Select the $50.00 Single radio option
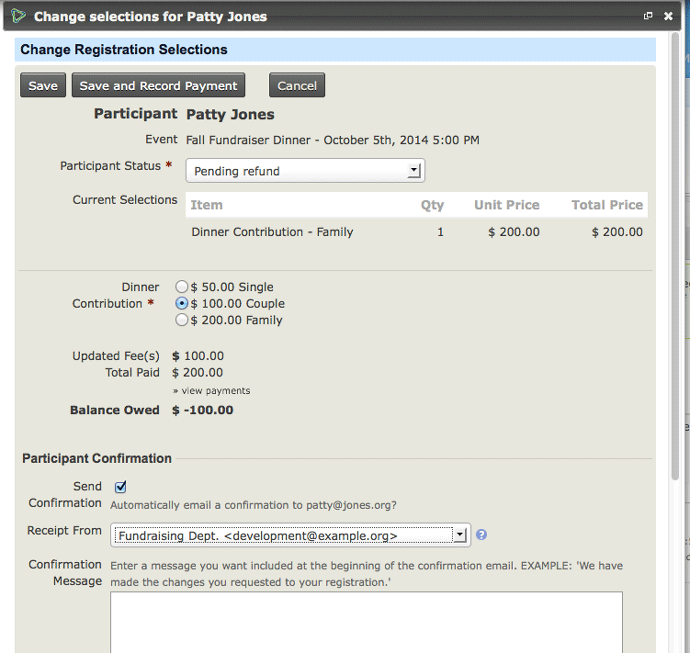 point(181,287)
